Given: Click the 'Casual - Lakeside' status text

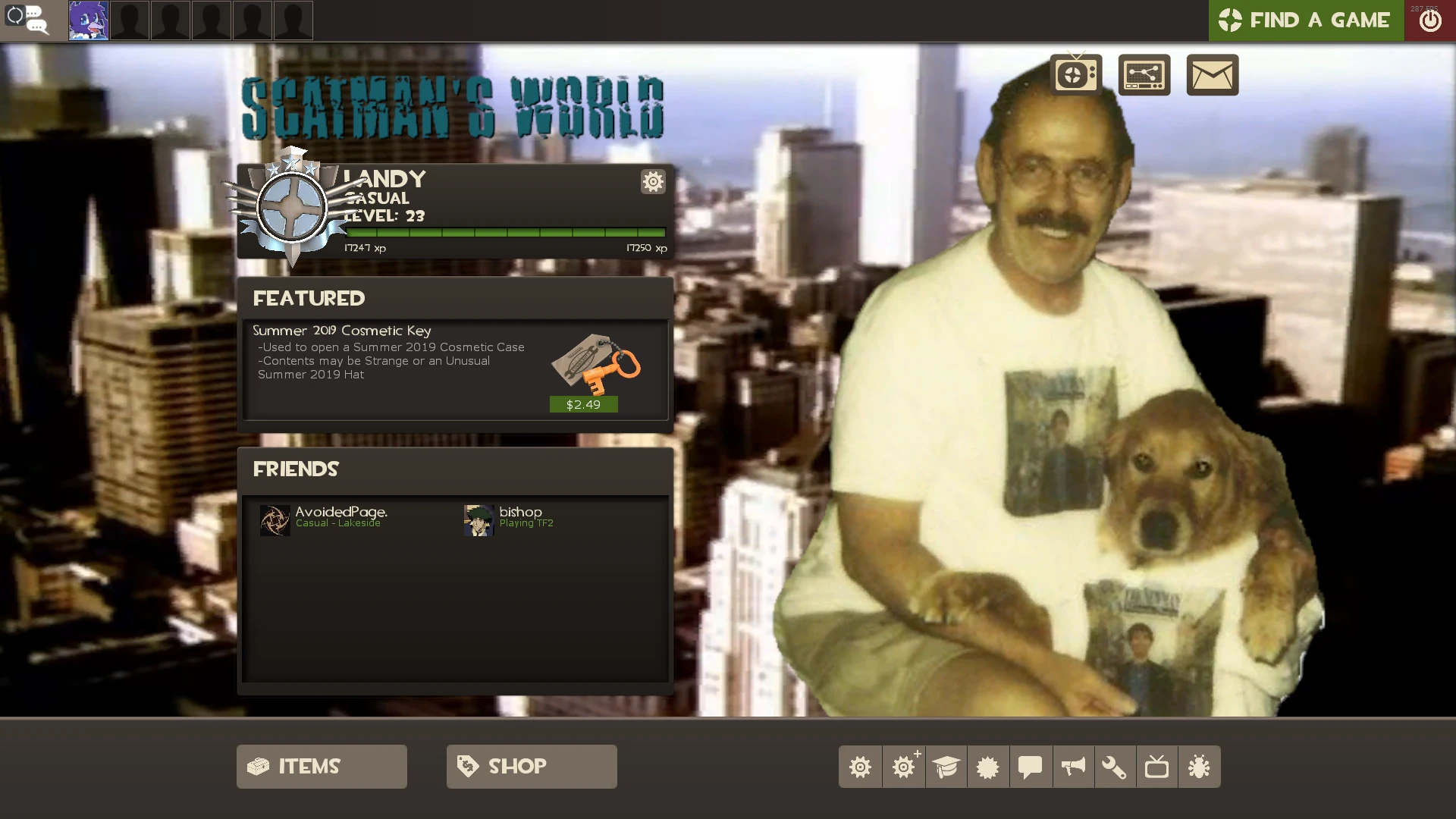Looking at the screenshot, I should [338, 523].
